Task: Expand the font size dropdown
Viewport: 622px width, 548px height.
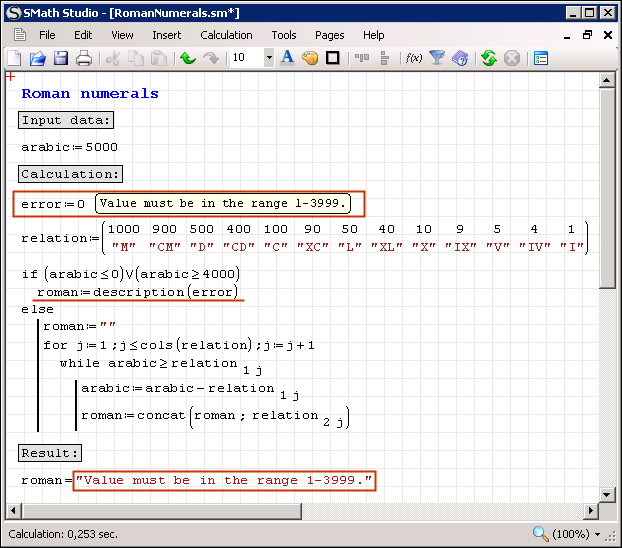Action: click(269, 58)
